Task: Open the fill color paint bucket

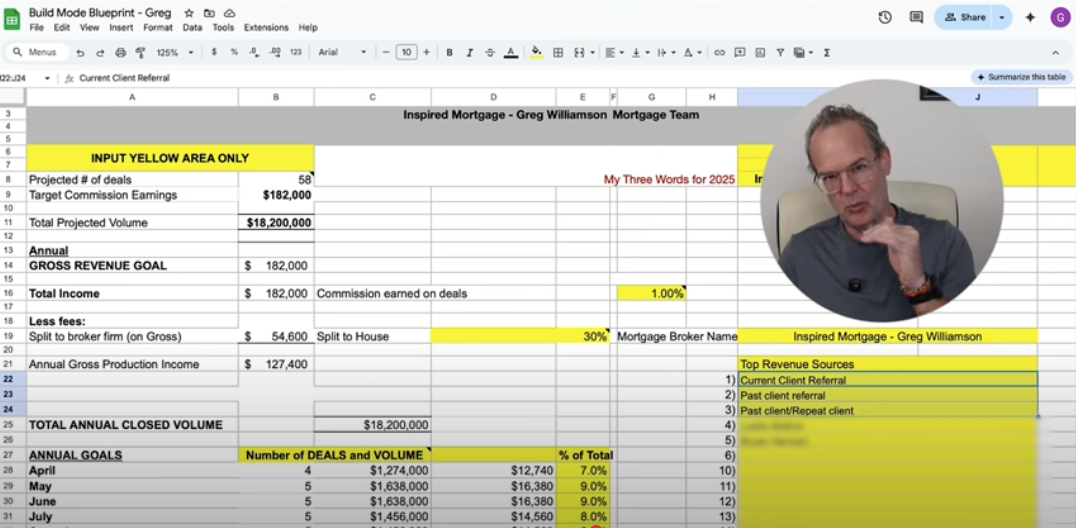Action: point(536,52)
